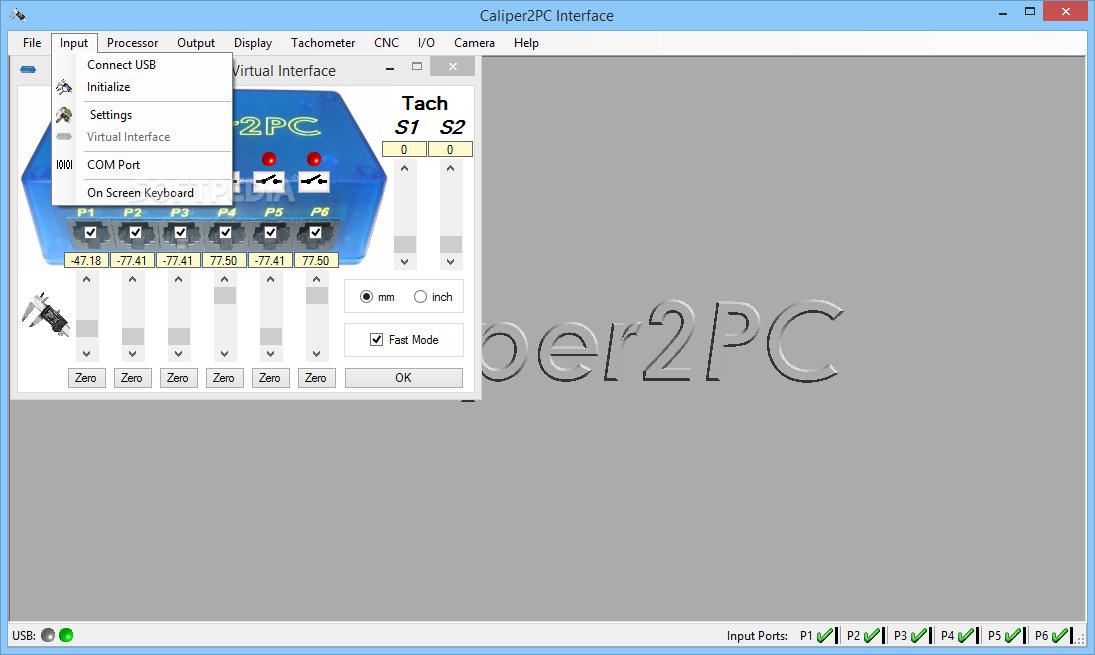Click OK in Virtual Interface
The image size is (1095, 655).
click(x=404, y=378)
